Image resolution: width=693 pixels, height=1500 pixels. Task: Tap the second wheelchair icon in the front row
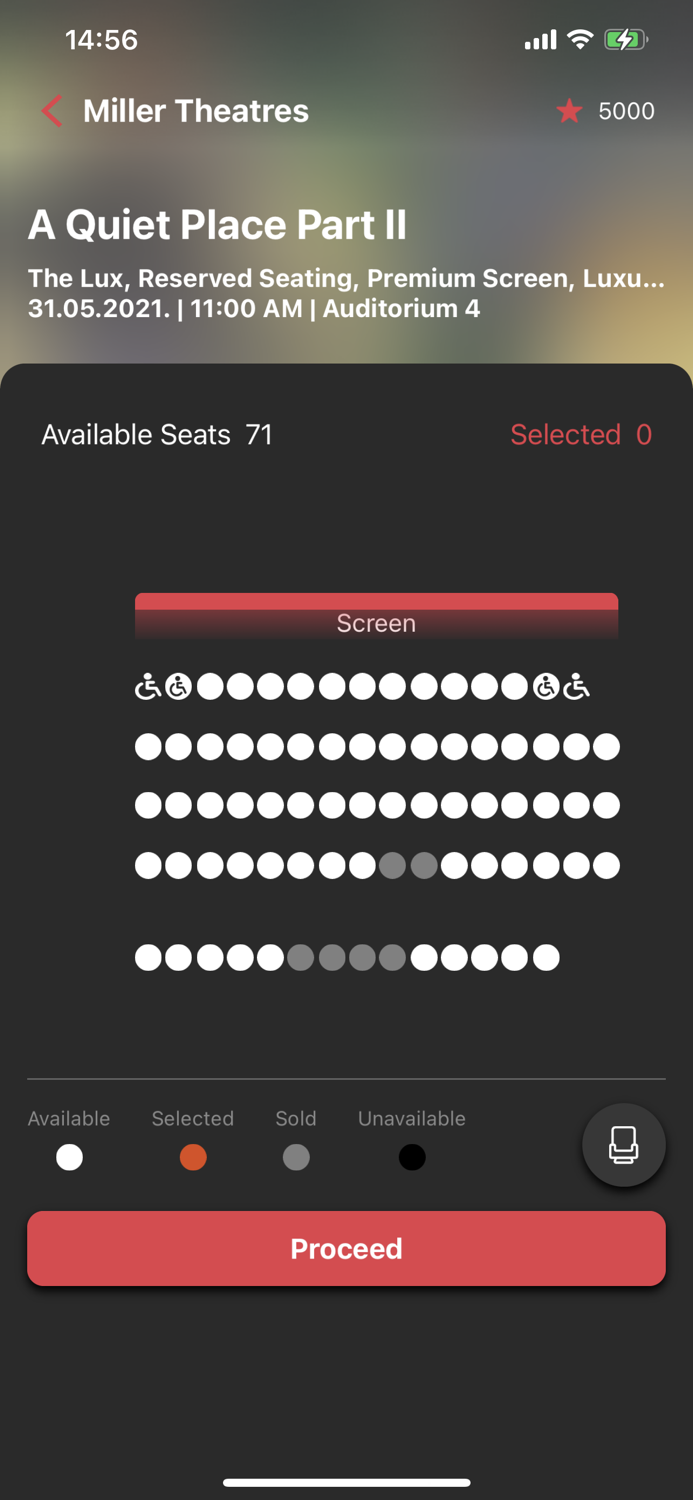coord(178,686)
